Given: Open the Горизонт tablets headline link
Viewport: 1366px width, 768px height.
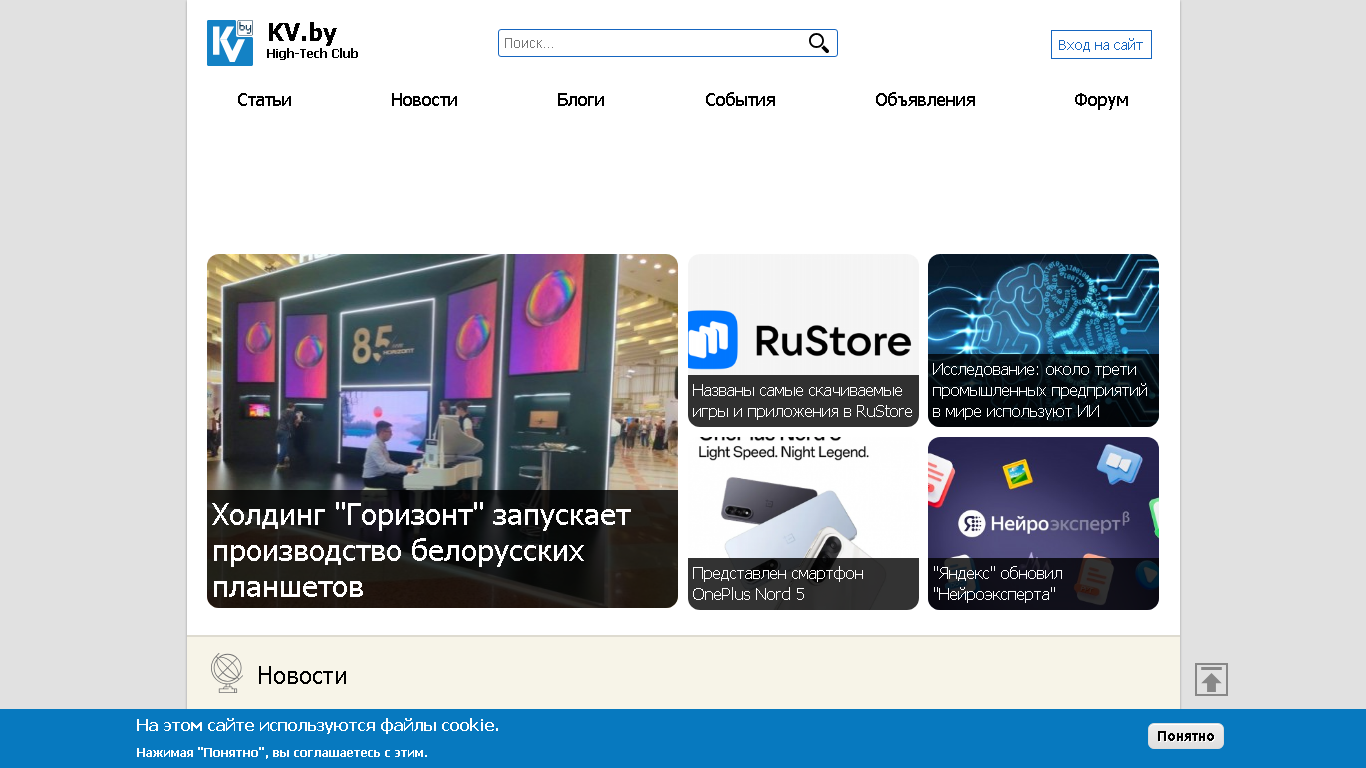Looking at the screenshot, I should point(421,551).
